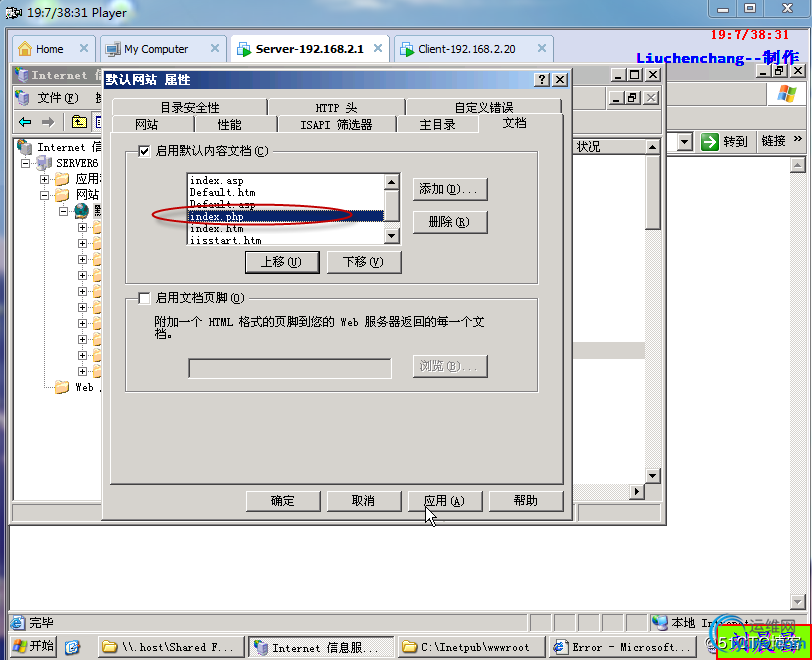Switch to the Home Directory tab
Viewport: 812px width, 660px height.
tap(438, 124)
